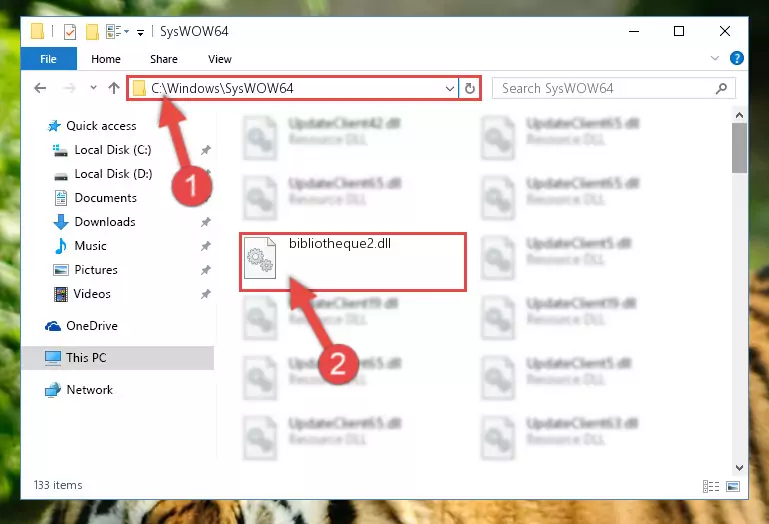Go back with the Back arrow
769x524 pixels.
point(40,88)
